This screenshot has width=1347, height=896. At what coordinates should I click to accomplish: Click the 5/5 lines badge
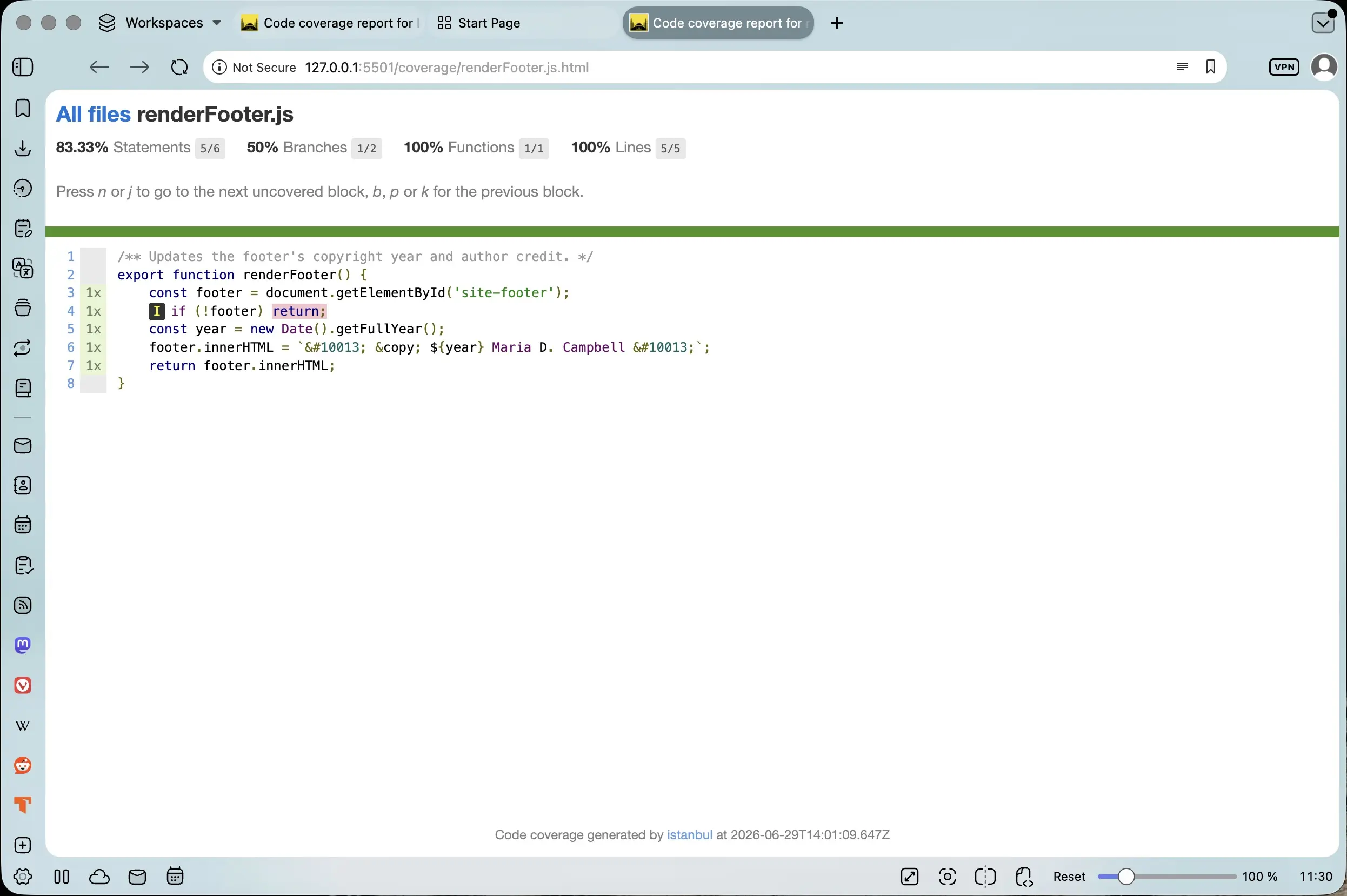[670, 148]
